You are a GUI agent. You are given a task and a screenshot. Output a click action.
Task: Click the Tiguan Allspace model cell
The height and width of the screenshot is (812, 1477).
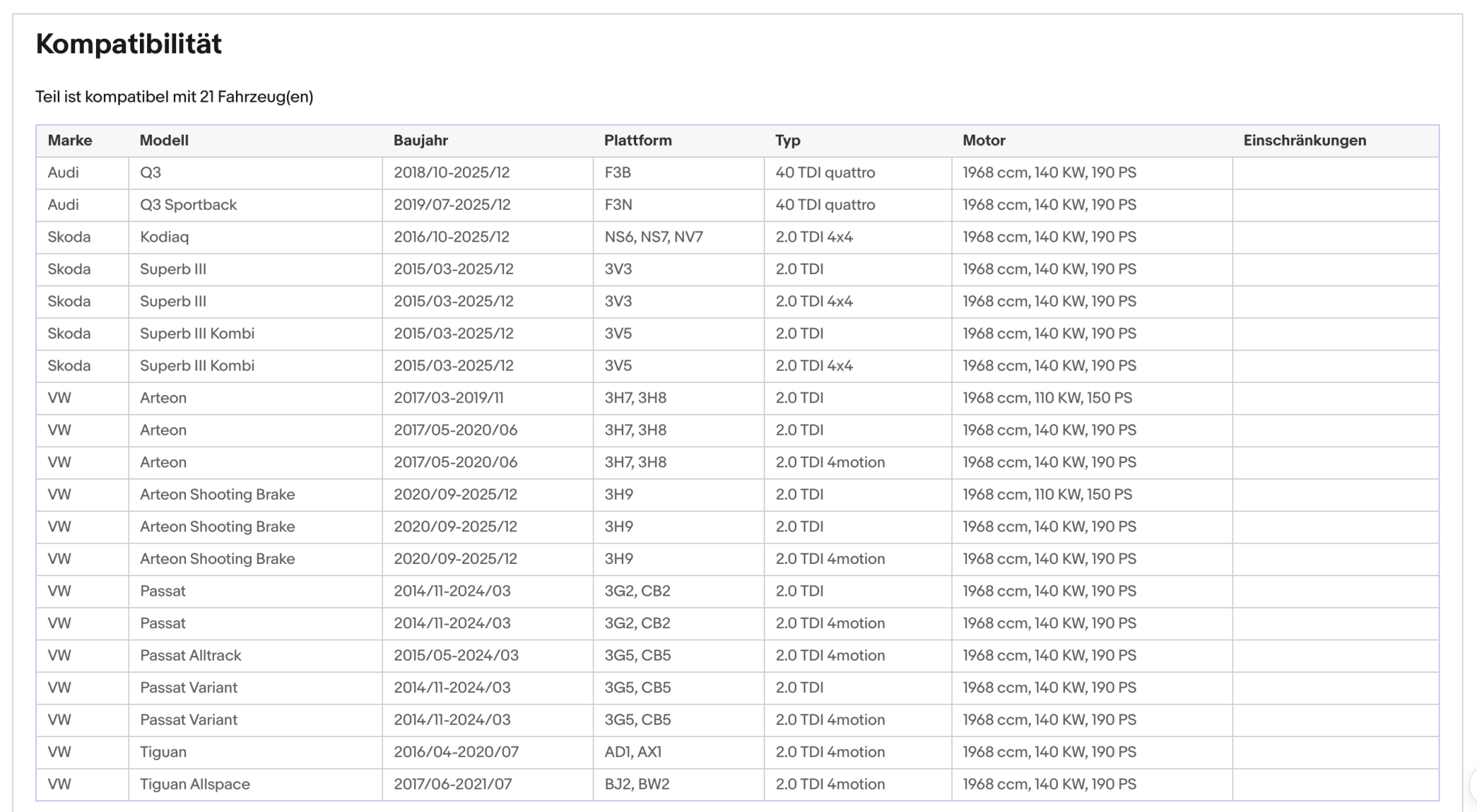255,785
